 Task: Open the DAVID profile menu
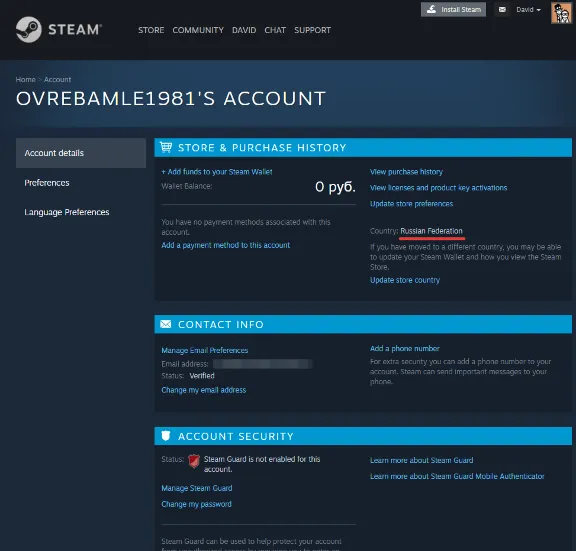pyautogui.click(x=244, y=30)
